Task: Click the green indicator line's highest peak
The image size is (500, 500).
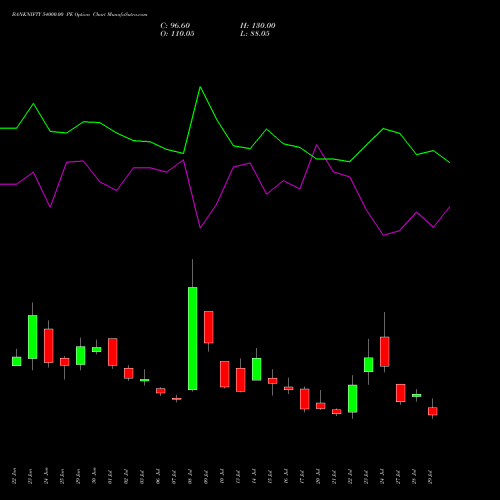Action: (200, 87)
